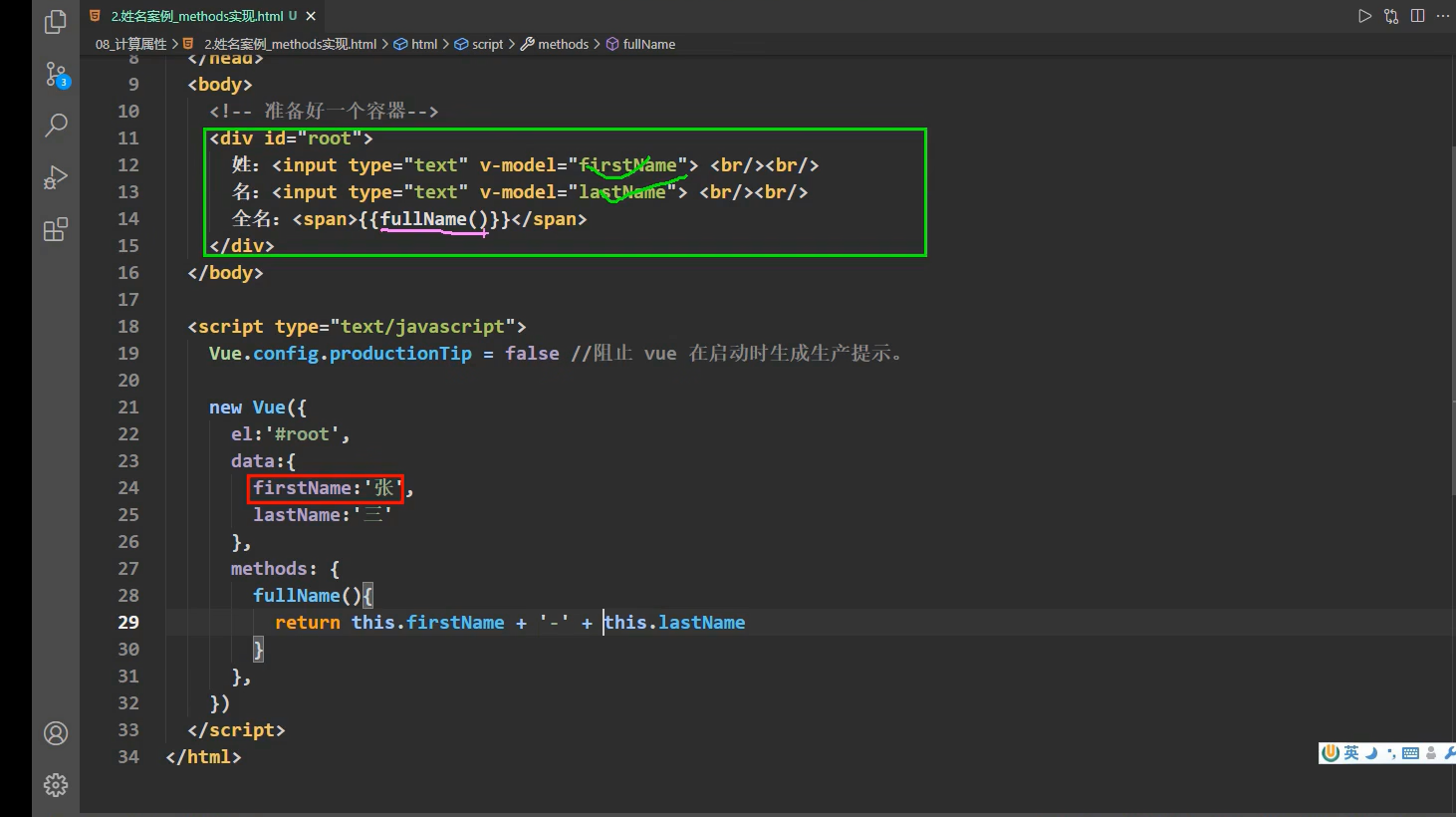Viewport: 1456px width, 817px height.
Task: Click fullName() inside the span on line 14
Action: click(x=434, y=219)
